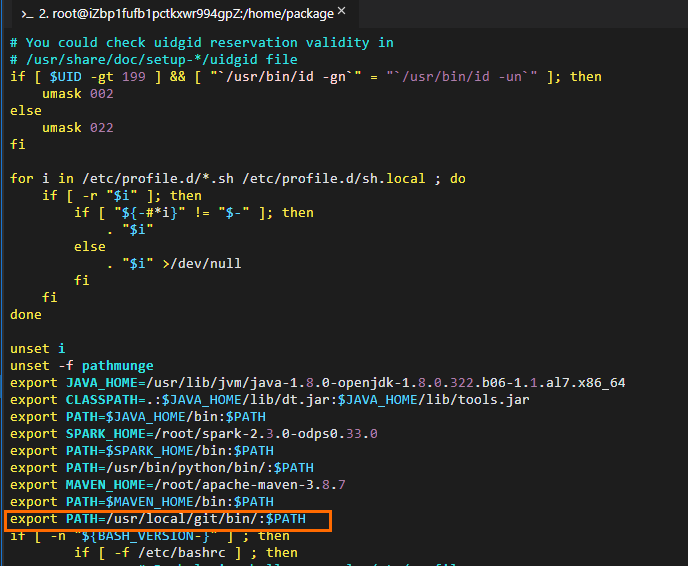This screenshot has height=566, width=688.
Task: Click the 'umask 002' line
Action: (x=78, y=93)
